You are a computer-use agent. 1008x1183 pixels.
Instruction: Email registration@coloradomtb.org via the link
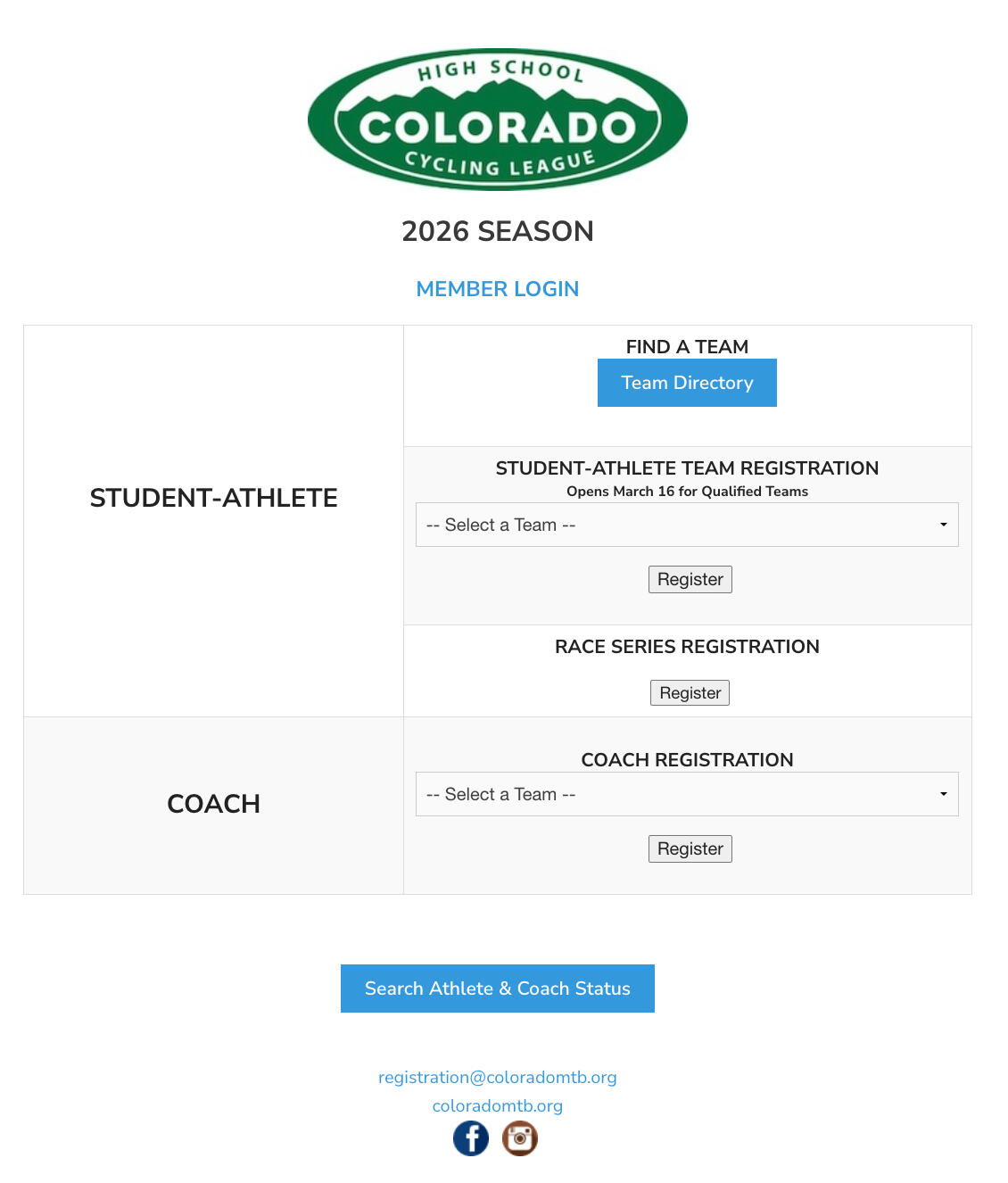click(x=498, y=1077)
